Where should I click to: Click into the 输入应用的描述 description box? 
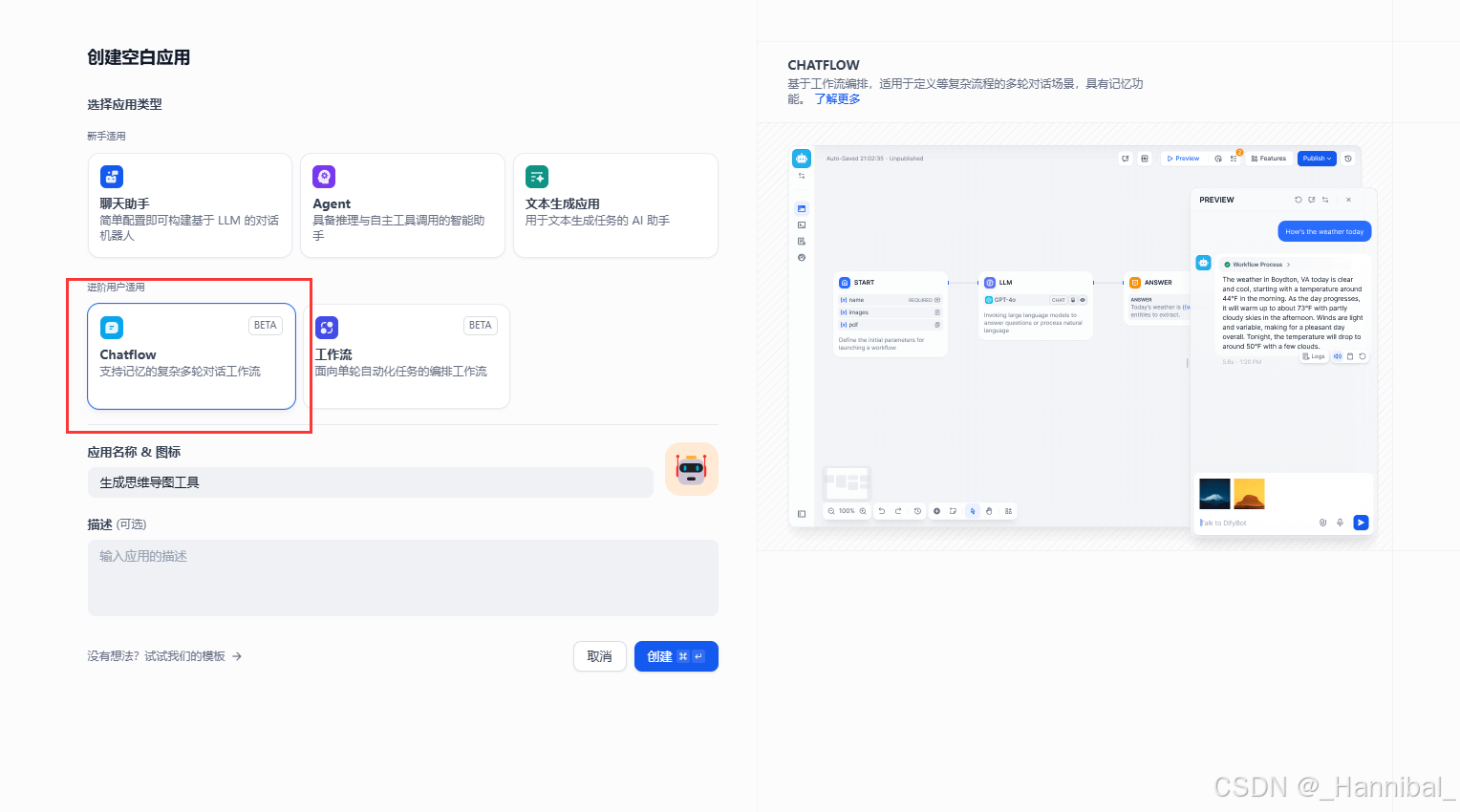point(403,578)
